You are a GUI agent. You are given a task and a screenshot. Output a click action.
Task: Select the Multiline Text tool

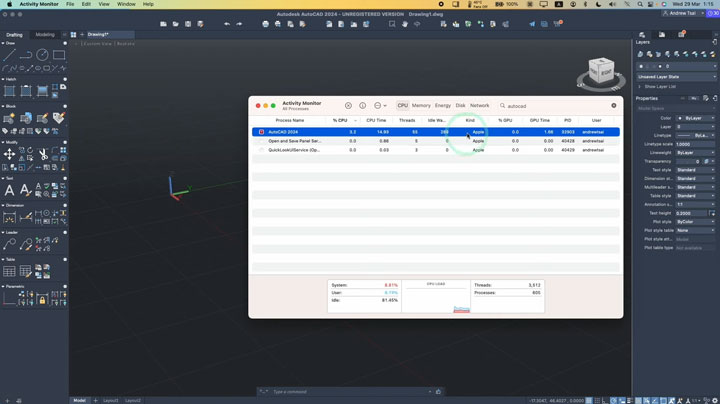coord(9,190)
